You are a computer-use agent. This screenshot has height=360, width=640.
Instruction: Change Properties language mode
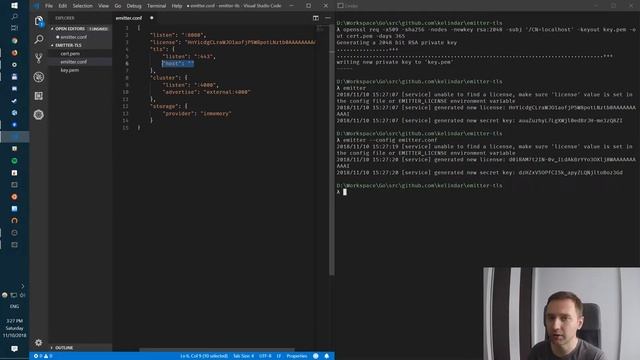pos(297,356)
